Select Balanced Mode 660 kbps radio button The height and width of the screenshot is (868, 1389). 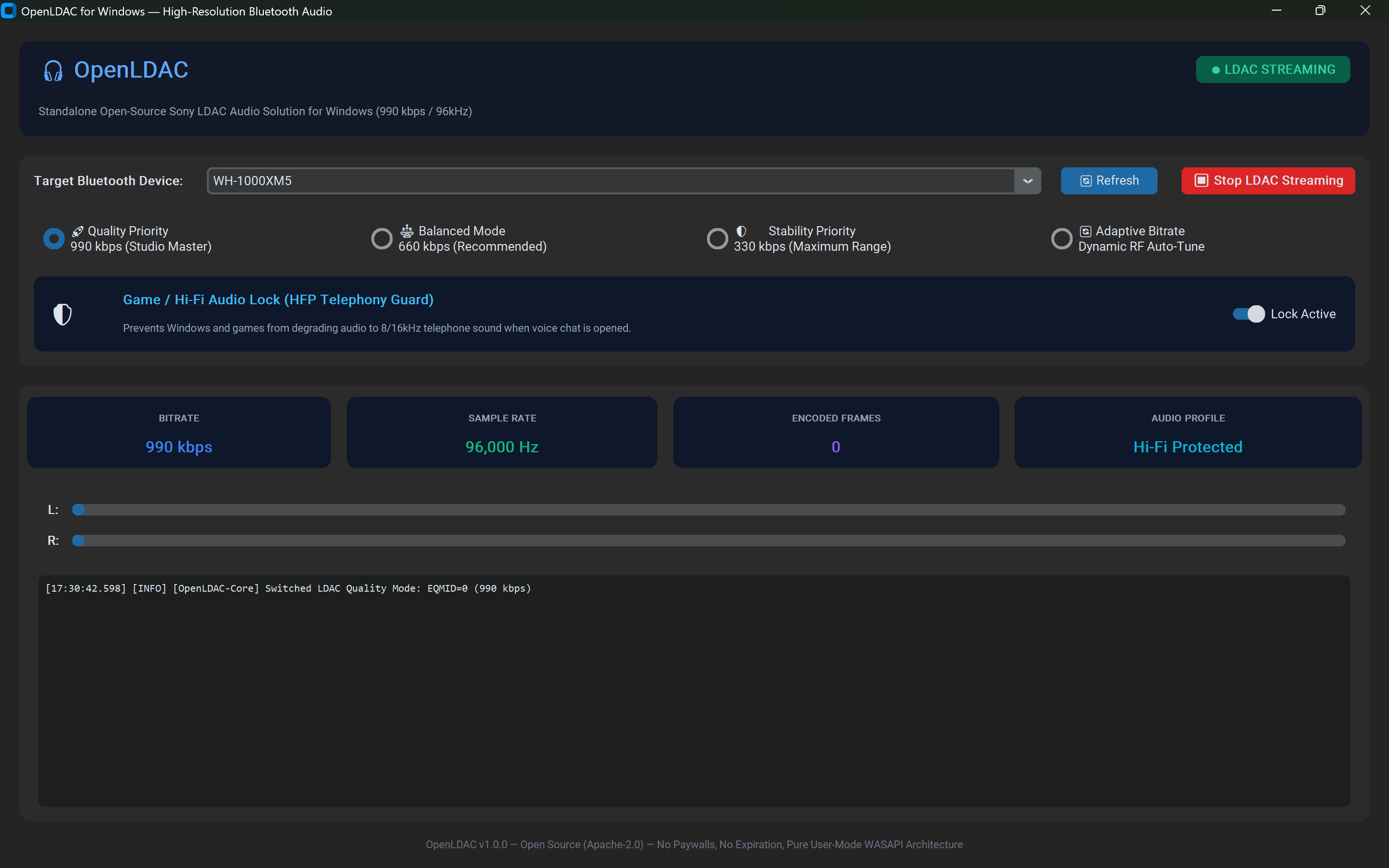coord(381,238)
